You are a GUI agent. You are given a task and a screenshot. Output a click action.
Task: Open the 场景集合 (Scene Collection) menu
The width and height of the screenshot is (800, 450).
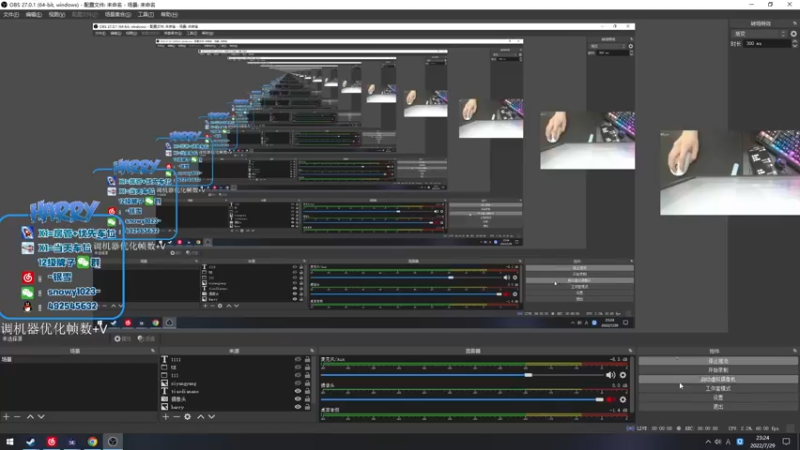click(118, 15)
